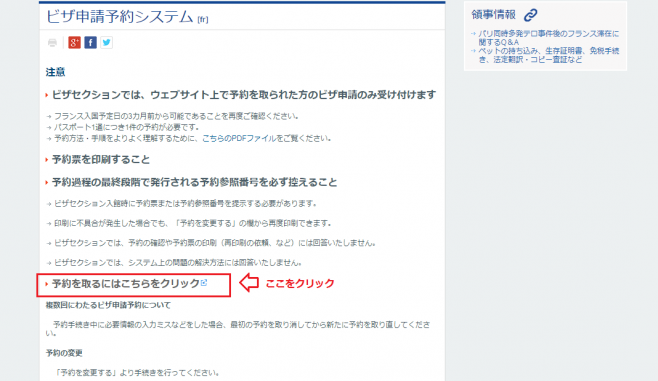Click line ビザセクション入館時に予約票または予約参照番号
The image size is (658, 381).
point(185,204)
